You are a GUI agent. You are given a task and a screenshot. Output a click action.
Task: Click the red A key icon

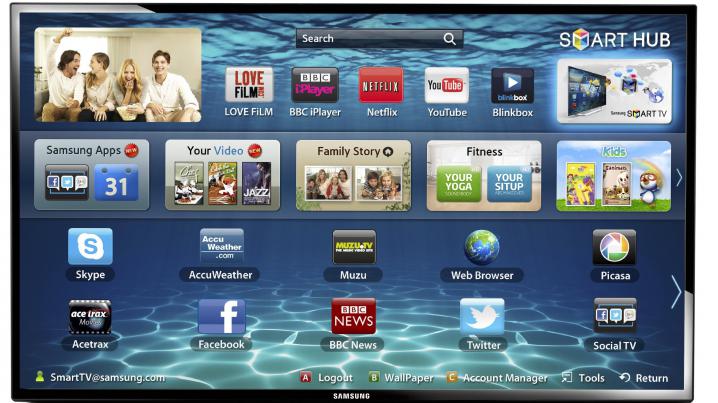coord(305,377)
